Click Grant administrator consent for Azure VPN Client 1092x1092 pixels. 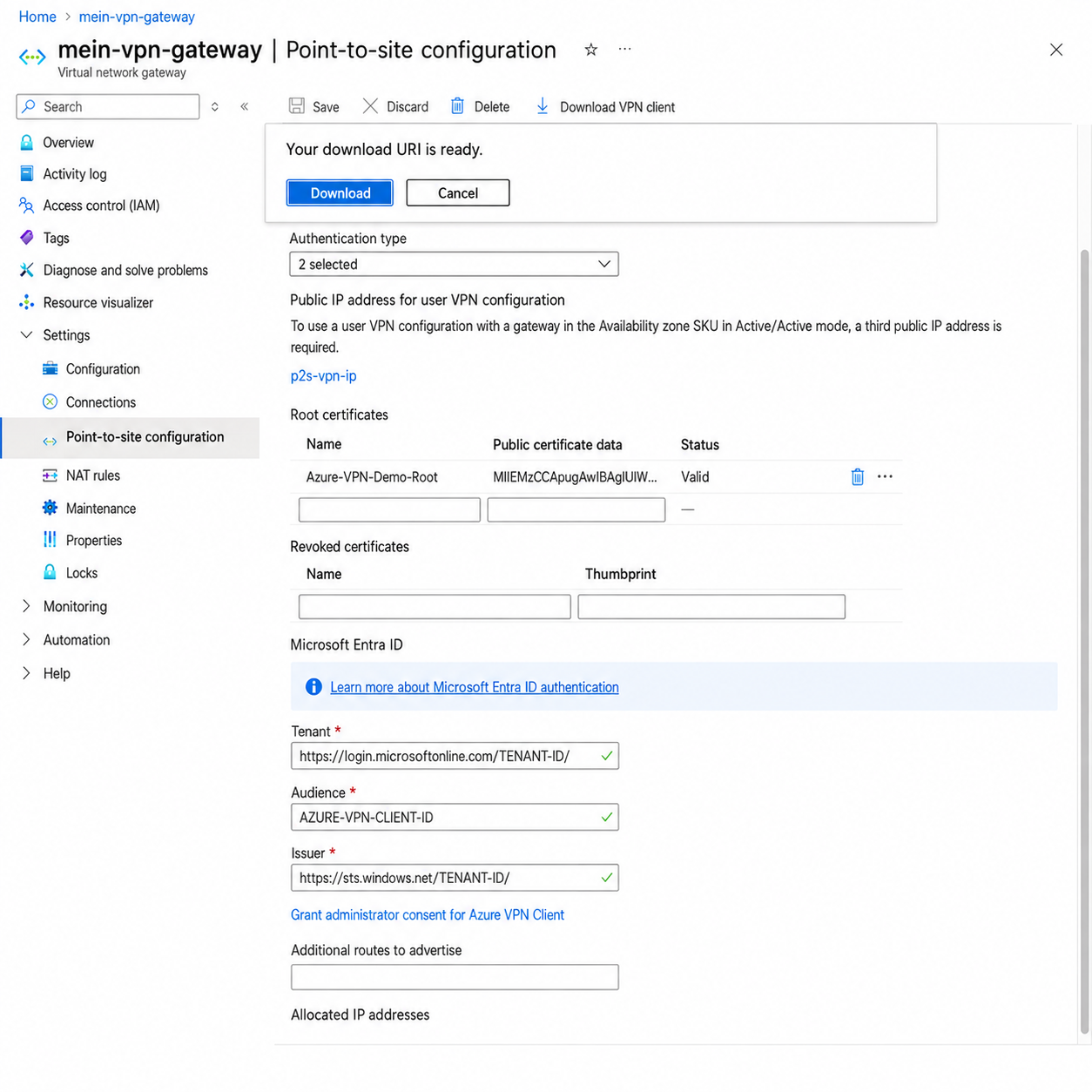(x=428, y=914)
